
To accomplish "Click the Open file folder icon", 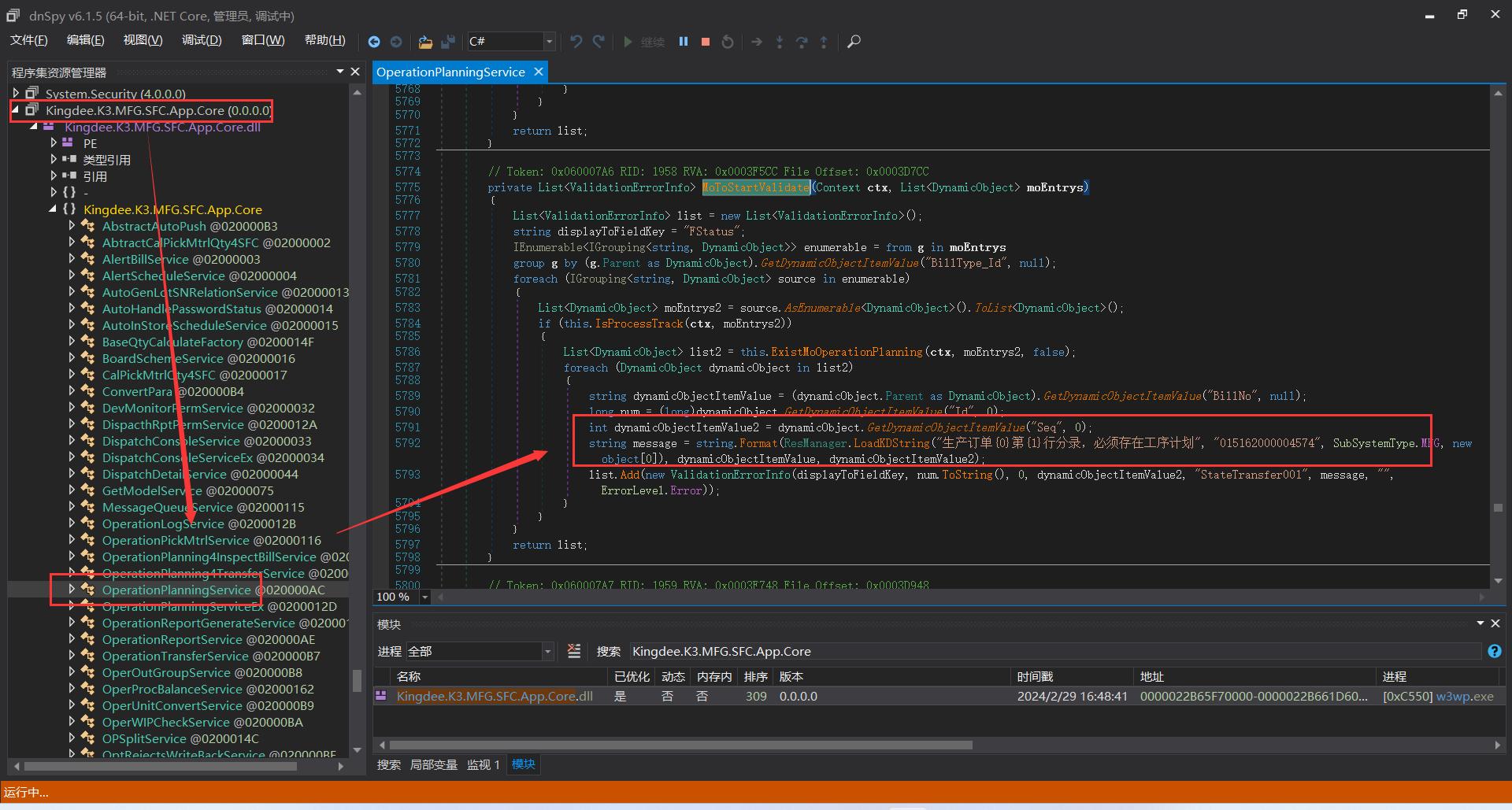I will (425, 42).
